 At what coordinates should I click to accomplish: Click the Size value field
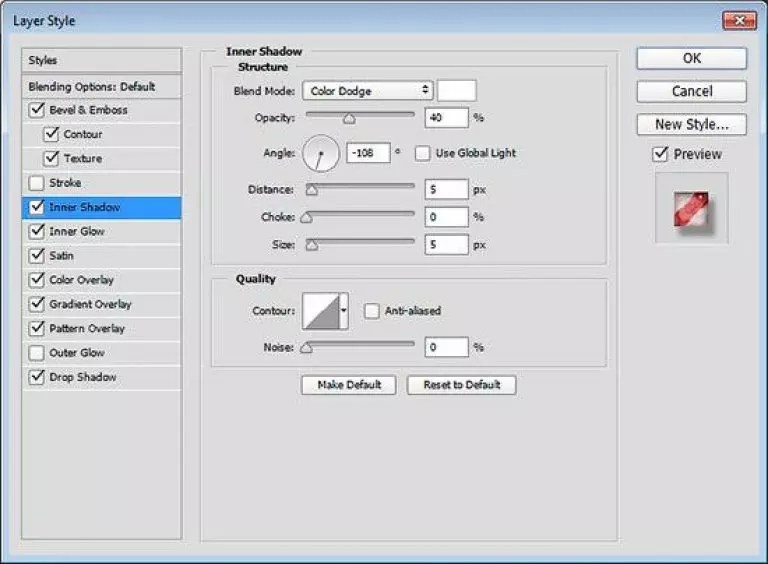[x=447, y=244]
